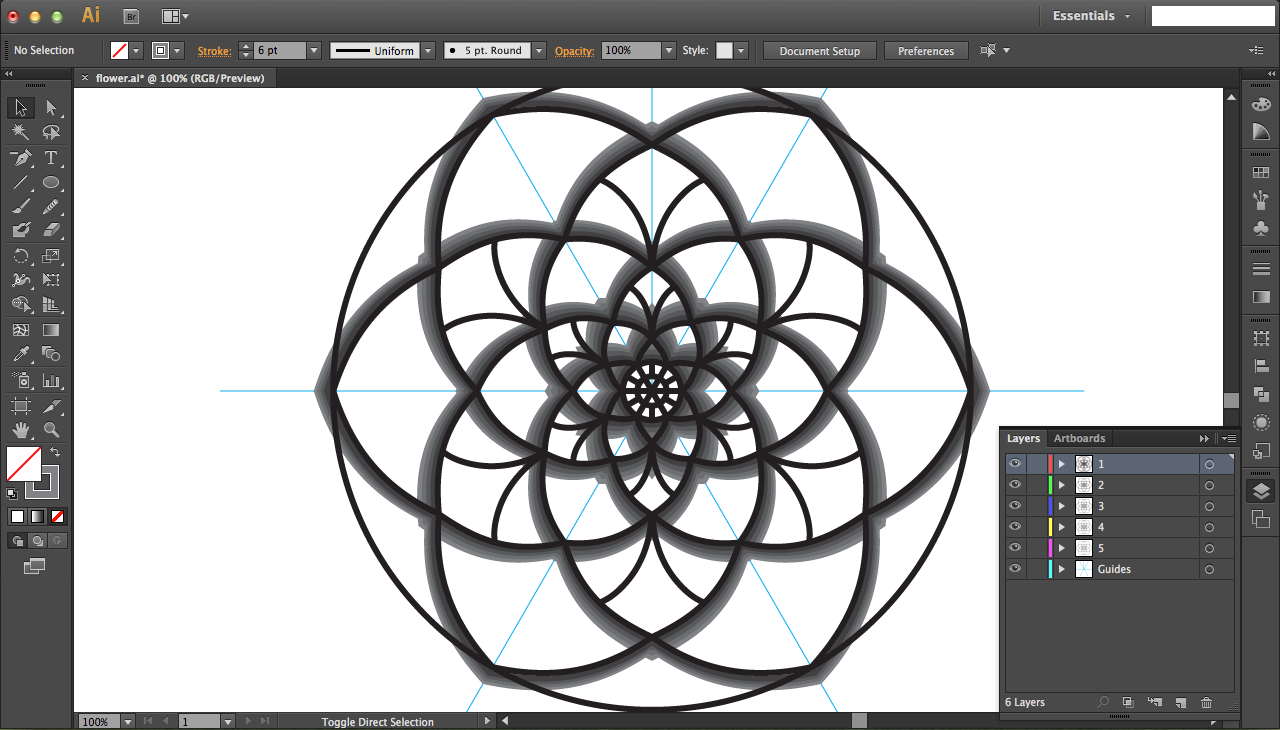The width and height of the screenshot is (1280, 730).
Task: Select the Pen tool
Action: pyautogui.click(x=21, y=158)
